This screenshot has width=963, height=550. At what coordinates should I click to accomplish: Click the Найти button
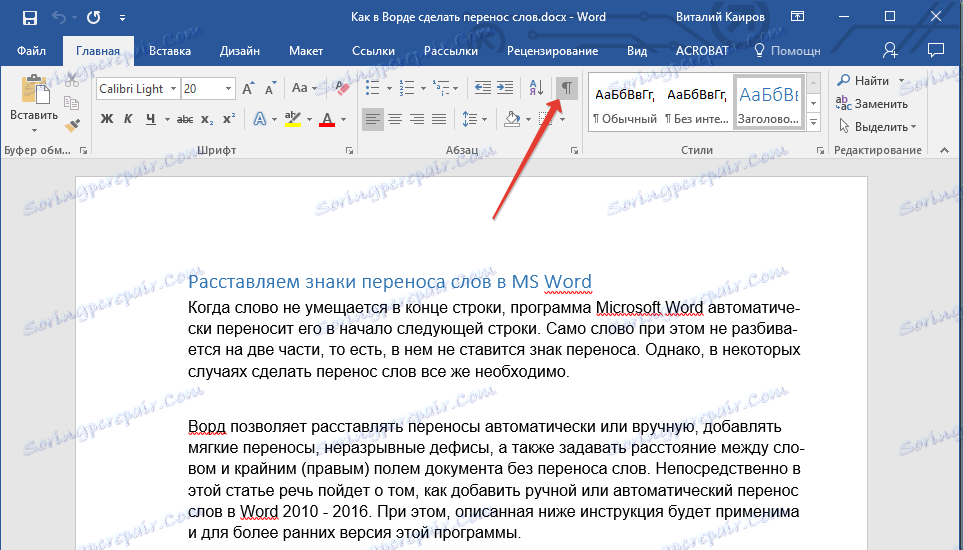(x=864, y=81)
